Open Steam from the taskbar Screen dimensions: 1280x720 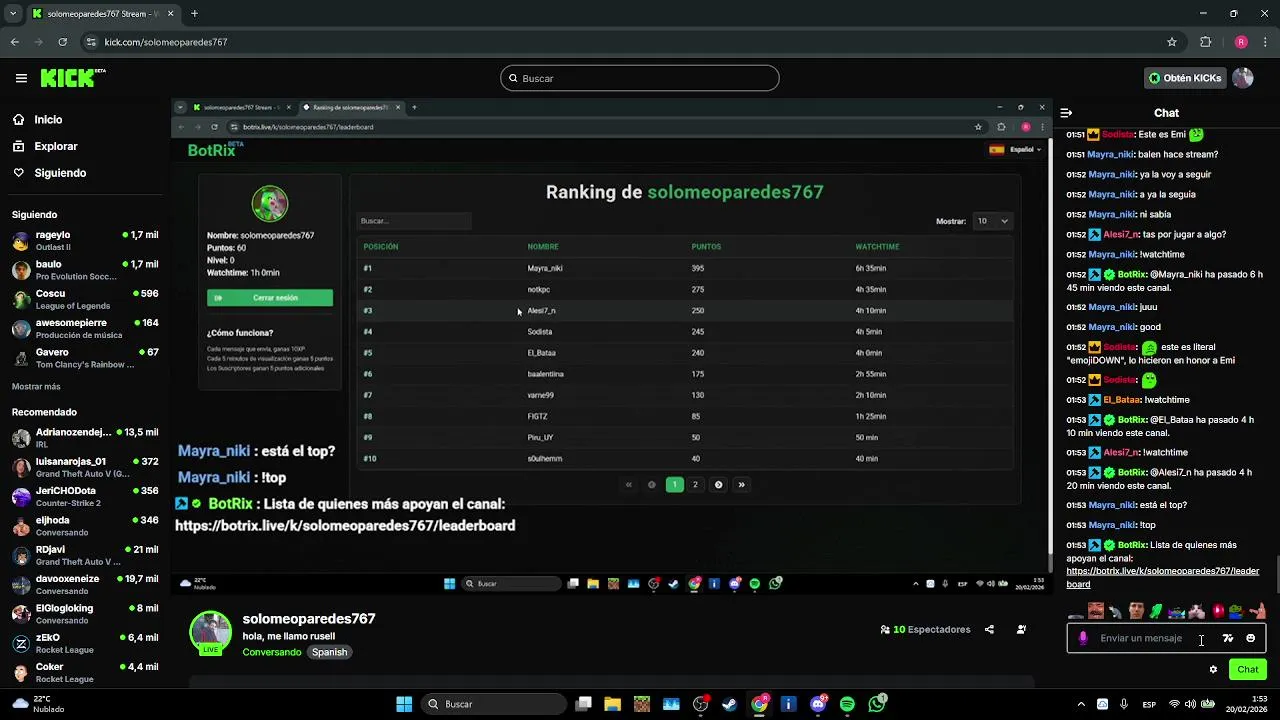(x=729, y=704)
